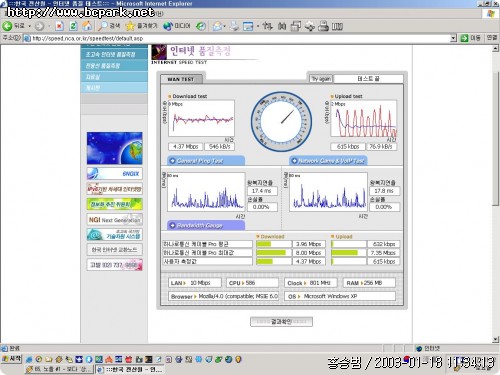The image size is (500, 375).
Task: Click the Windows Start (시작) button
Action: pos(11,359)
